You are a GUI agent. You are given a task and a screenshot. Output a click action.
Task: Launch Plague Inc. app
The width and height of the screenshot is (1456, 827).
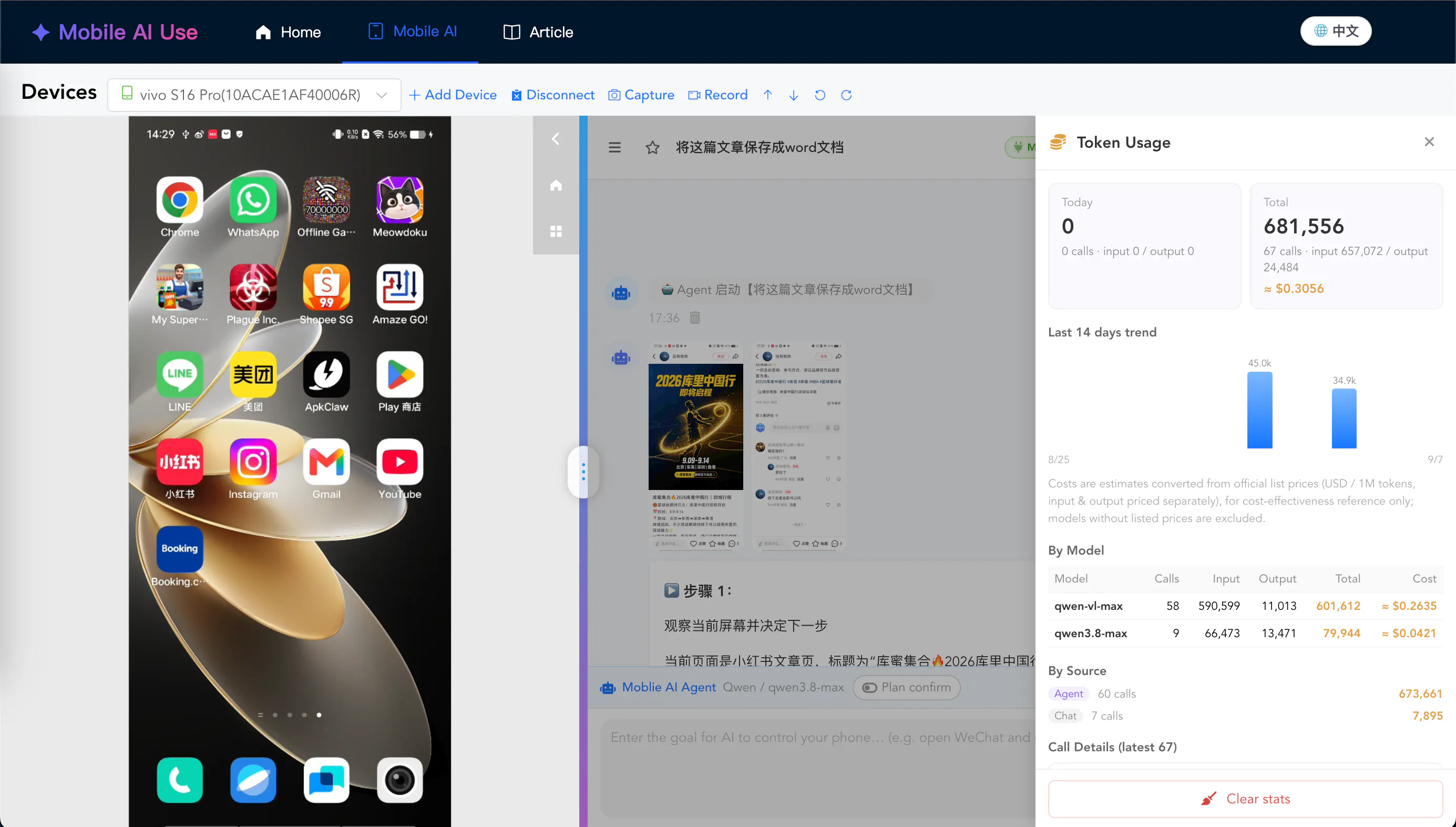click(x=253, y=288)
